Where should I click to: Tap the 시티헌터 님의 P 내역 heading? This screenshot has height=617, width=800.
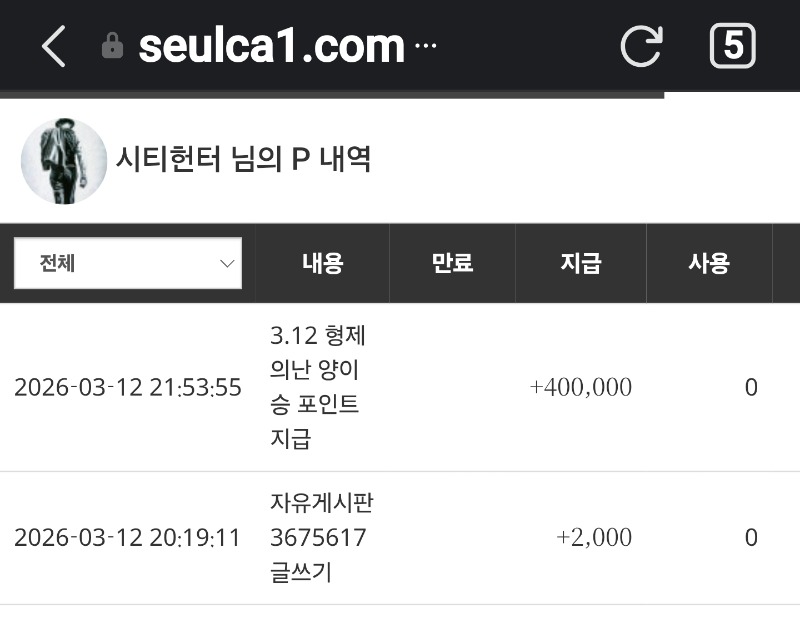[244, 159]
